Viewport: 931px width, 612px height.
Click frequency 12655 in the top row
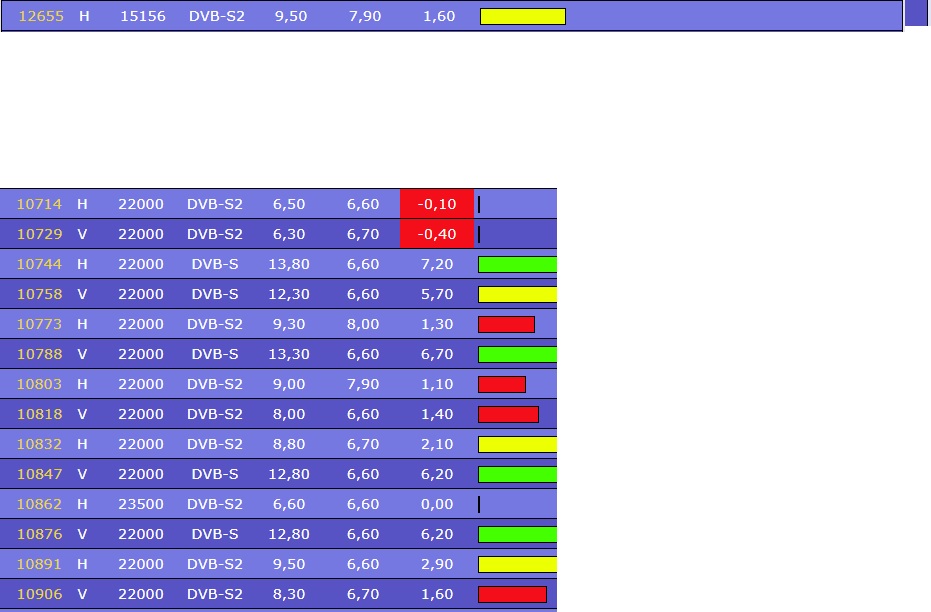pos(41,16)
